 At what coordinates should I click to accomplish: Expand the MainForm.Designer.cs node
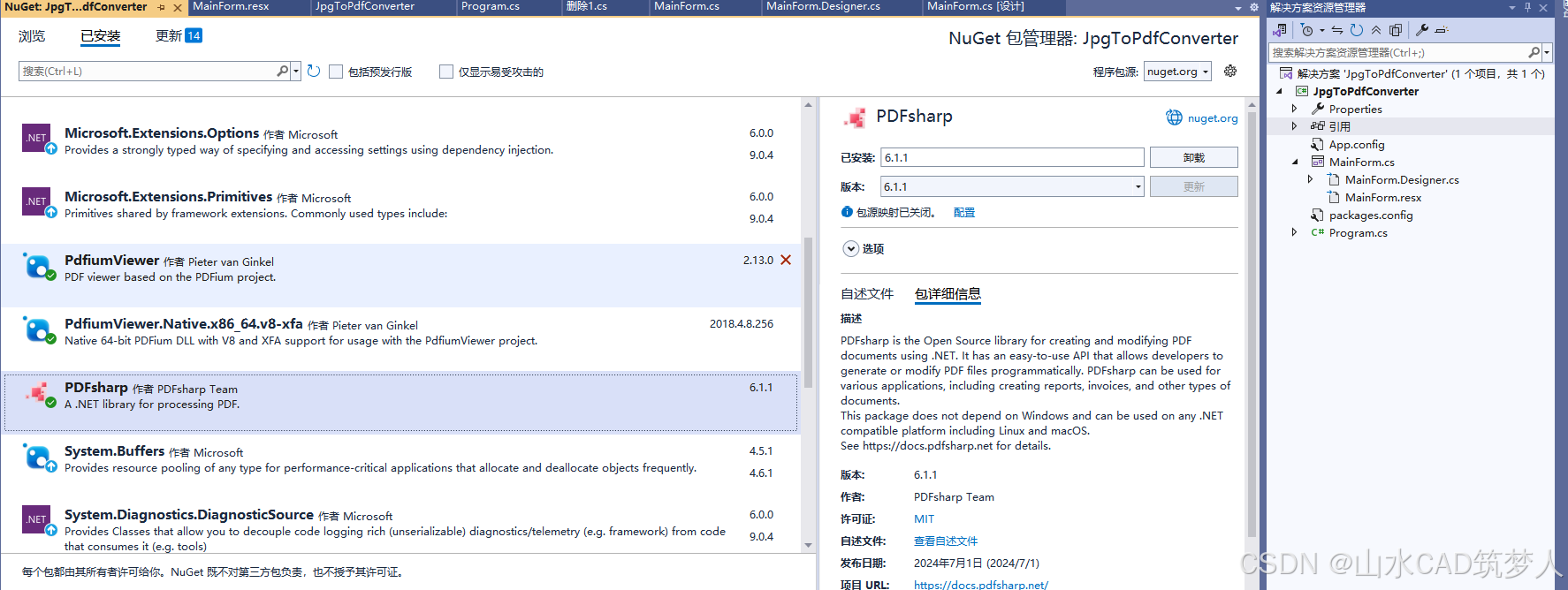coord(1311,179)
